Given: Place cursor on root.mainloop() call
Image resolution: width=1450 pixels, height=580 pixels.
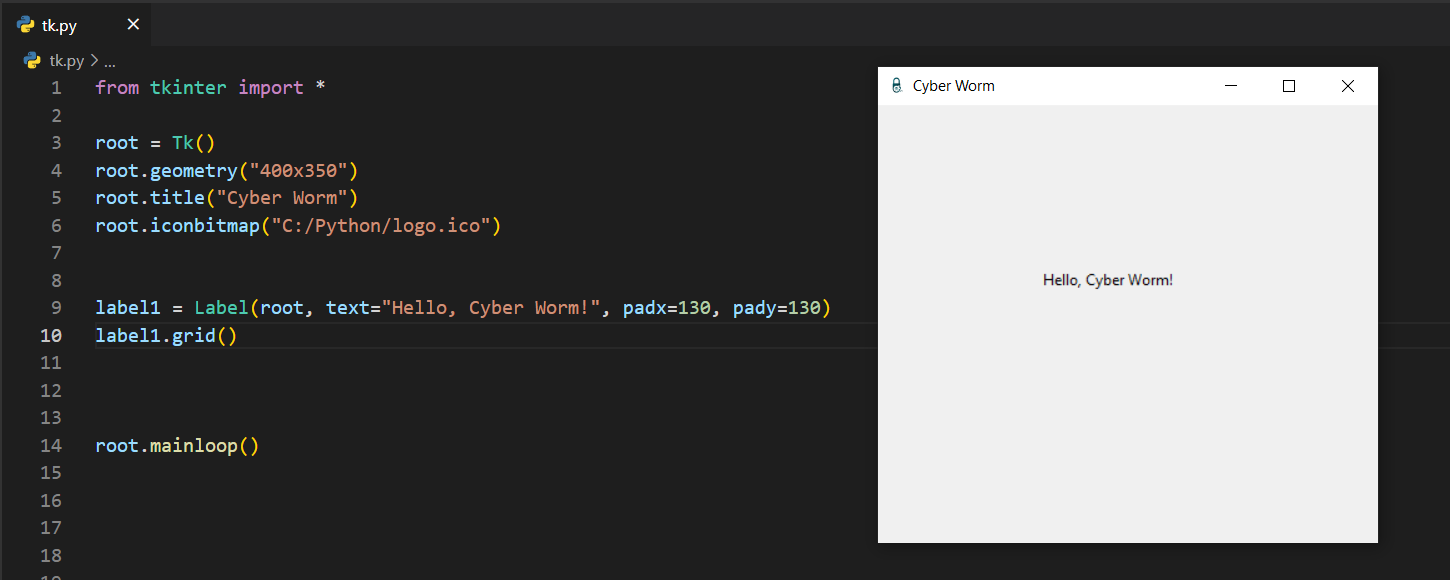Looking at the screenshot, I should (x=177, y=446).
